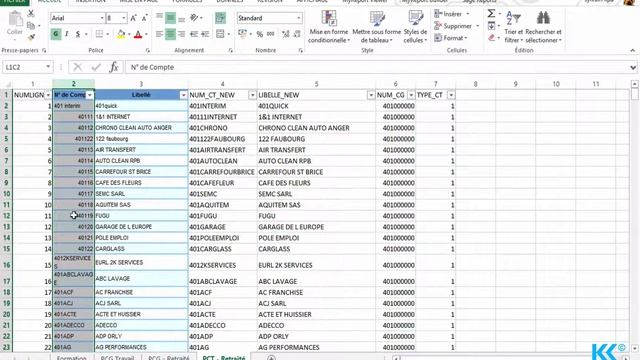Open filter arrow on NUMLIGN column

click(x=48, y=95)
